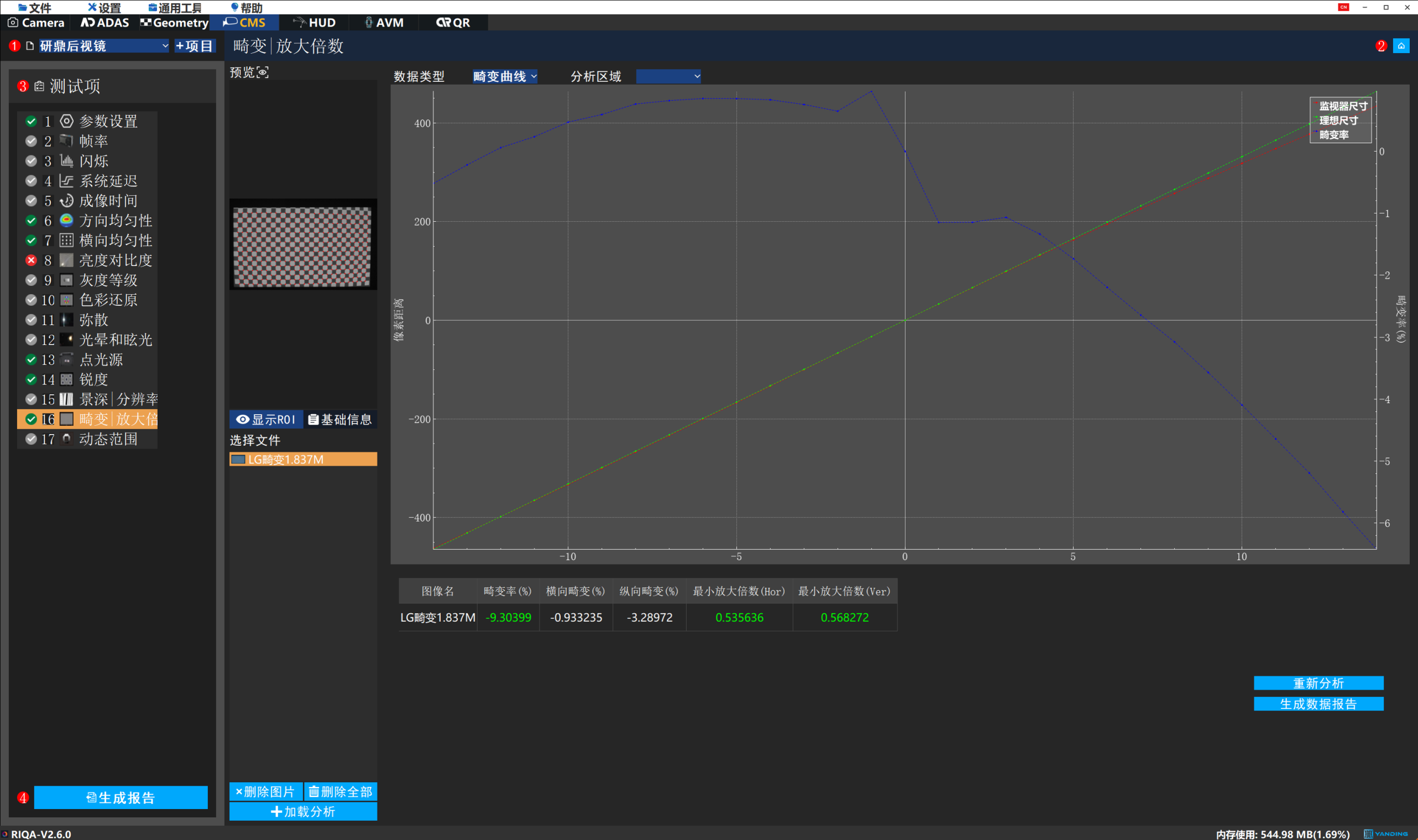Viewport: 1418px width, 840px height.
Task: Open the 成像时间 clock icon item
Action: coord(67,200)
